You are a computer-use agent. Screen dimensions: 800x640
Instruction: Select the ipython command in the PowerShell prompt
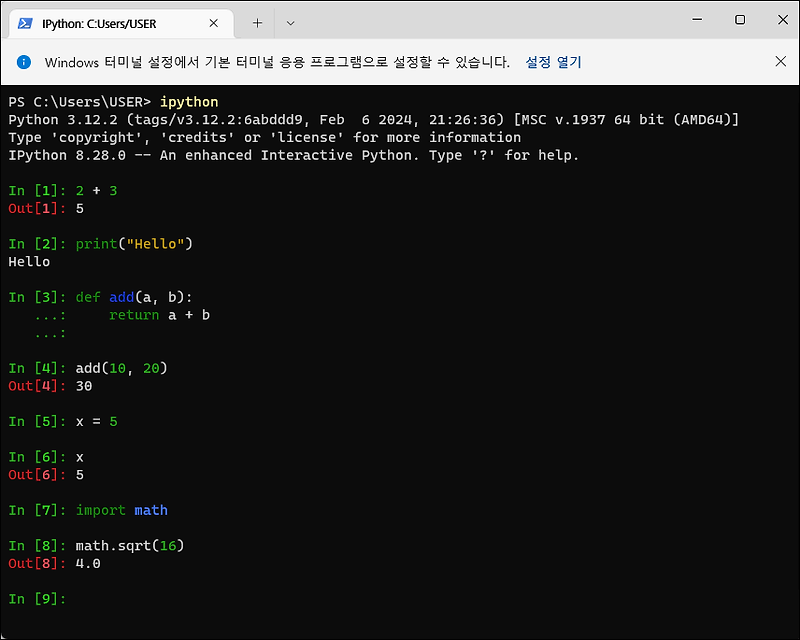(x=188, y=101)
